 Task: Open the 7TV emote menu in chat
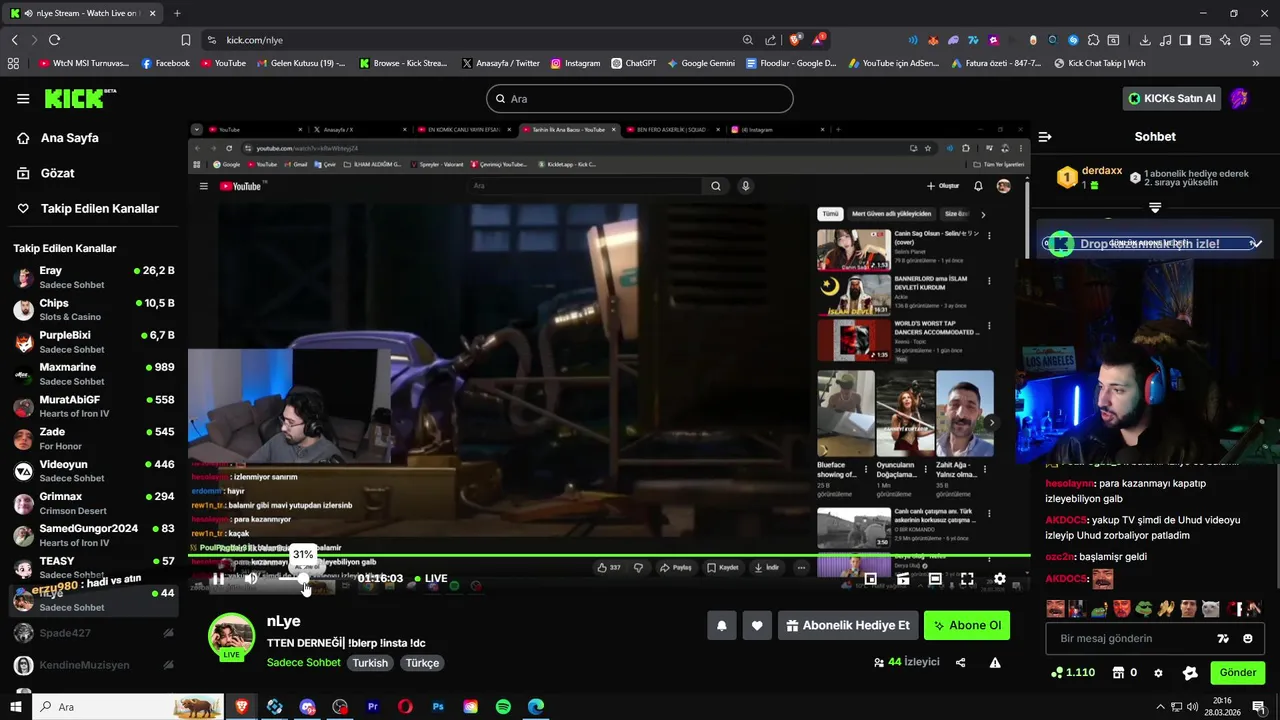[x=1223, y=638]
